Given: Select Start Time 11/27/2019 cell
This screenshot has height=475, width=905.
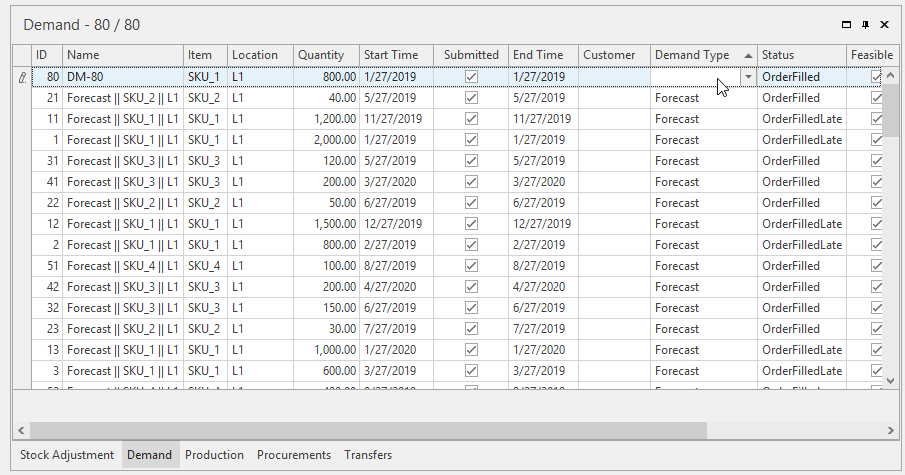Looking at the screenshot, I should (396, 119).
